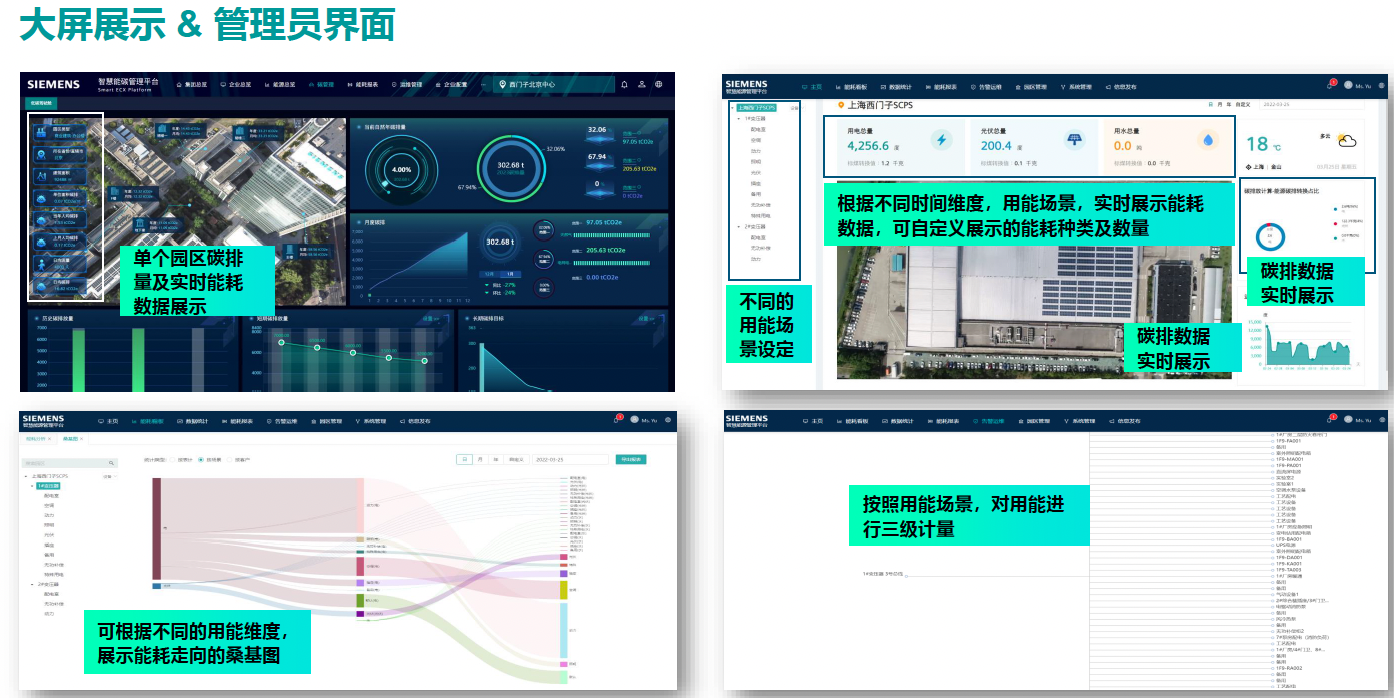The width and height of the screenshot is (1394, 698).
Task: Click the teal export button beside the date field
Action: point(630,460)
